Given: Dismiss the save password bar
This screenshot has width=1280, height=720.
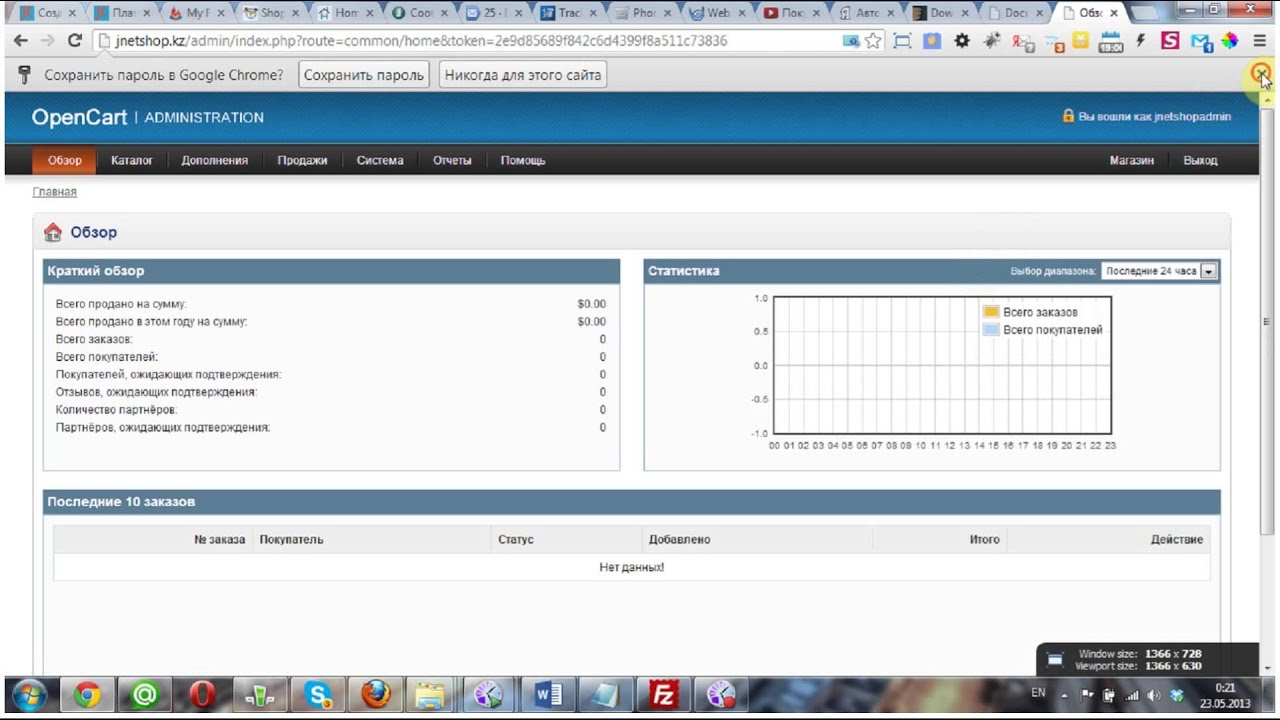Looking at the screenshot, I should click(x=1262, y=73).
